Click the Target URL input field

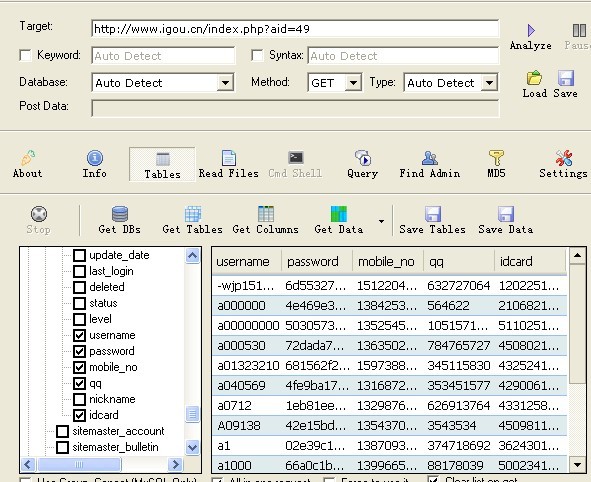tap(295, 29)
